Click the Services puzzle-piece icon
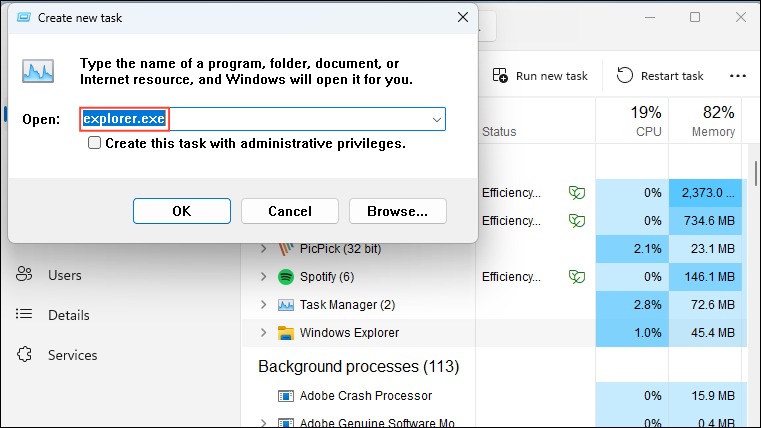The height and width of the screenshot is (428, 761). (x=24, y=355)
